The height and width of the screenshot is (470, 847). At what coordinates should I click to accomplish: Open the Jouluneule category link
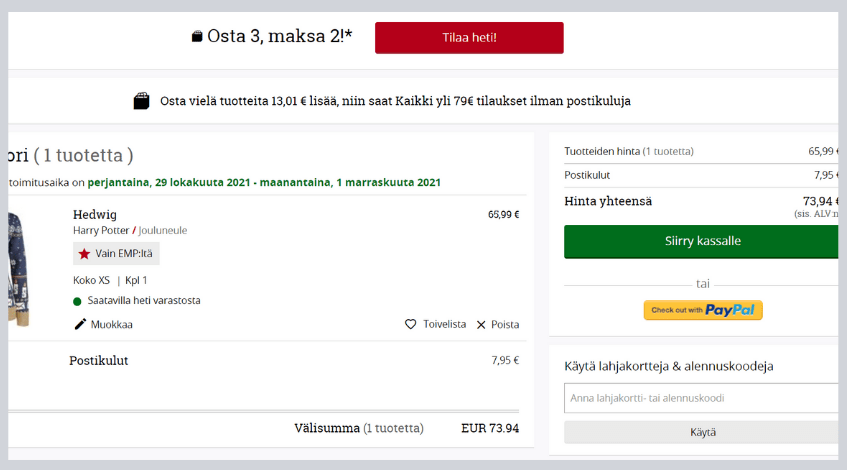[x=163, y=230]
